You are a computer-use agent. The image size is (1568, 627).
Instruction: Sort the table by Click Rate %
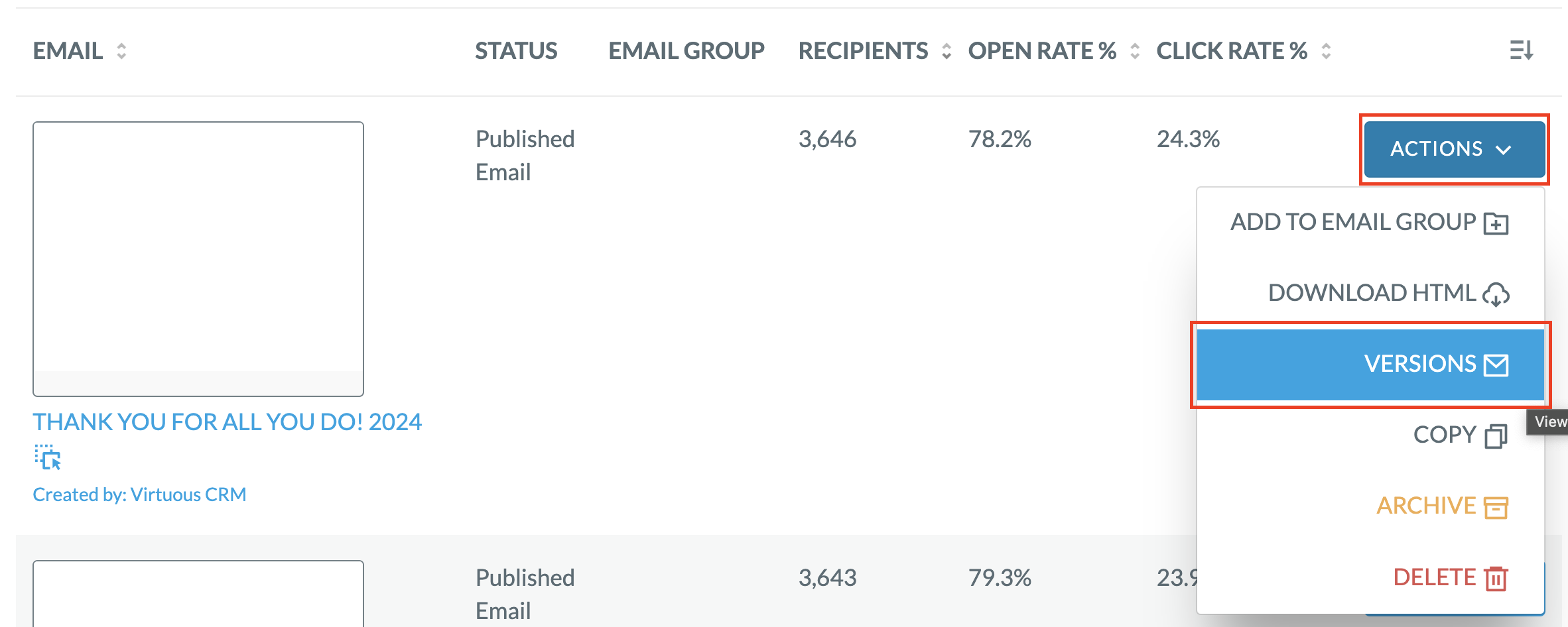pos(1326,51)
